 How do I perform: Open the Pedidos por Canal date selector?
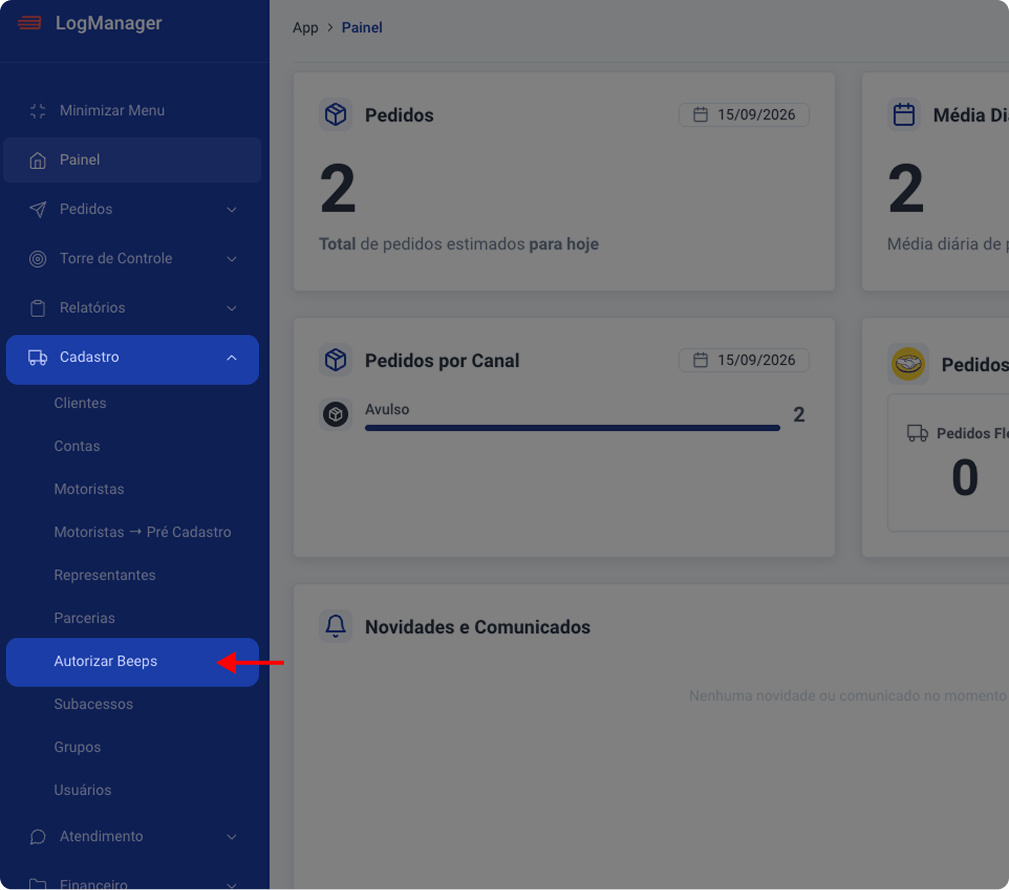pos(744,360)
